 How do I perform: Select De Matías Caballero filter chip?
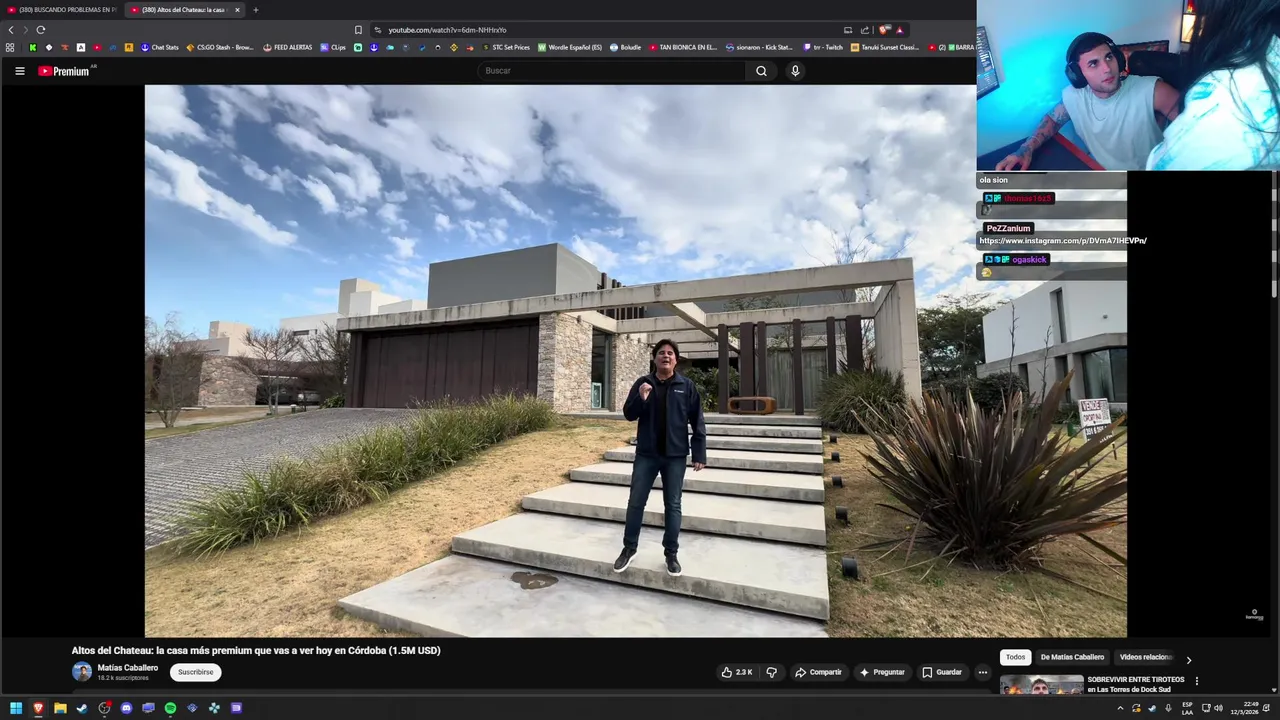1072,657
